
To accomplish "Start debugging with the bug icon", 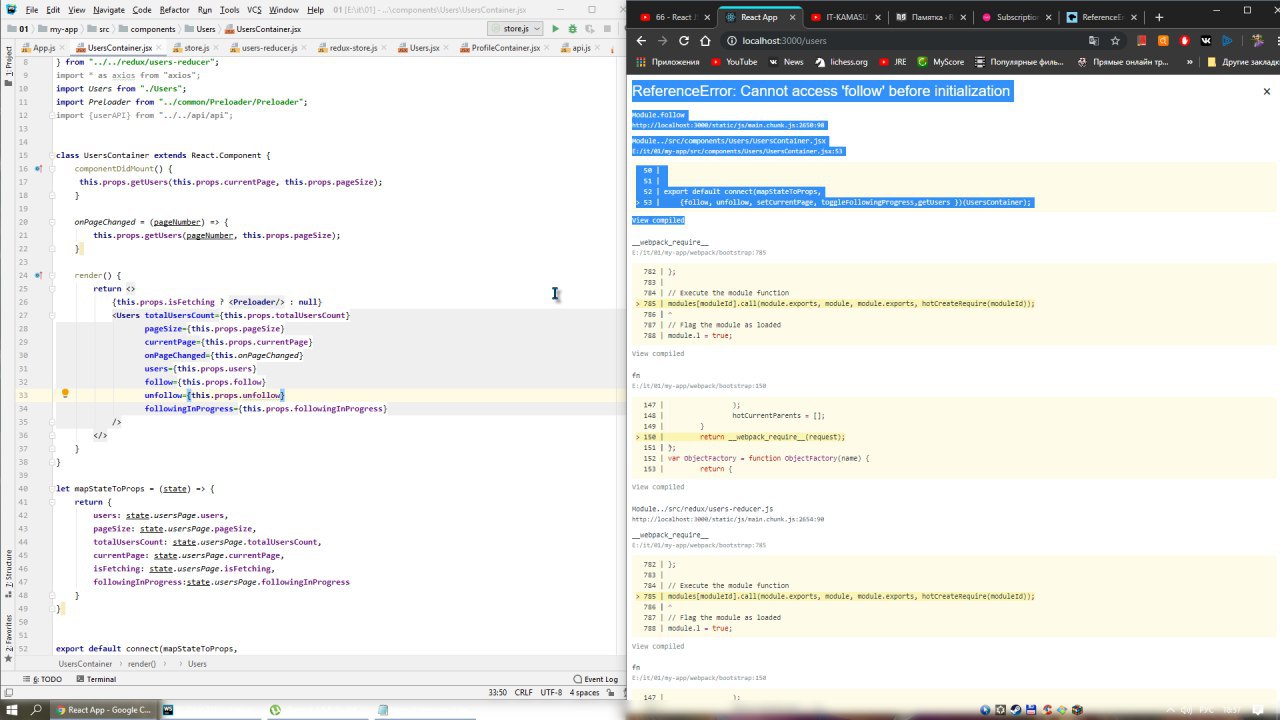I will (x=572, y=29).
